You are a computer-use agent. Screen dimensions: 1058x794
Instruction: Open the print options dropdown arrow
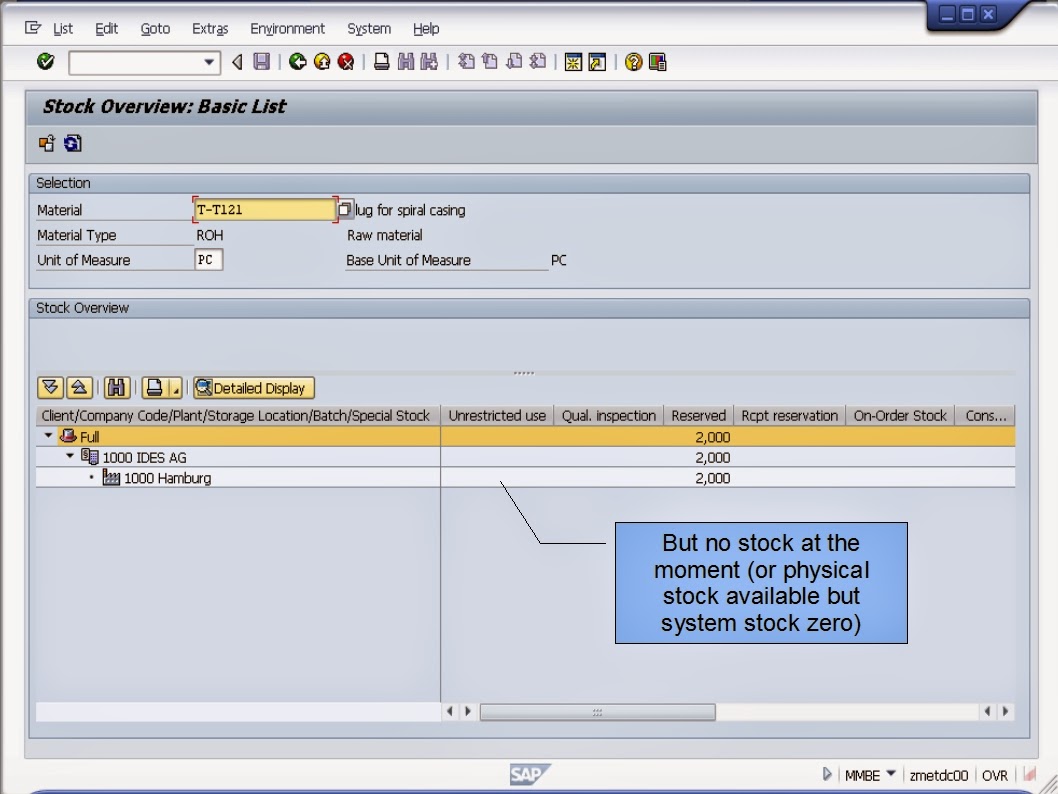[175, 388]
